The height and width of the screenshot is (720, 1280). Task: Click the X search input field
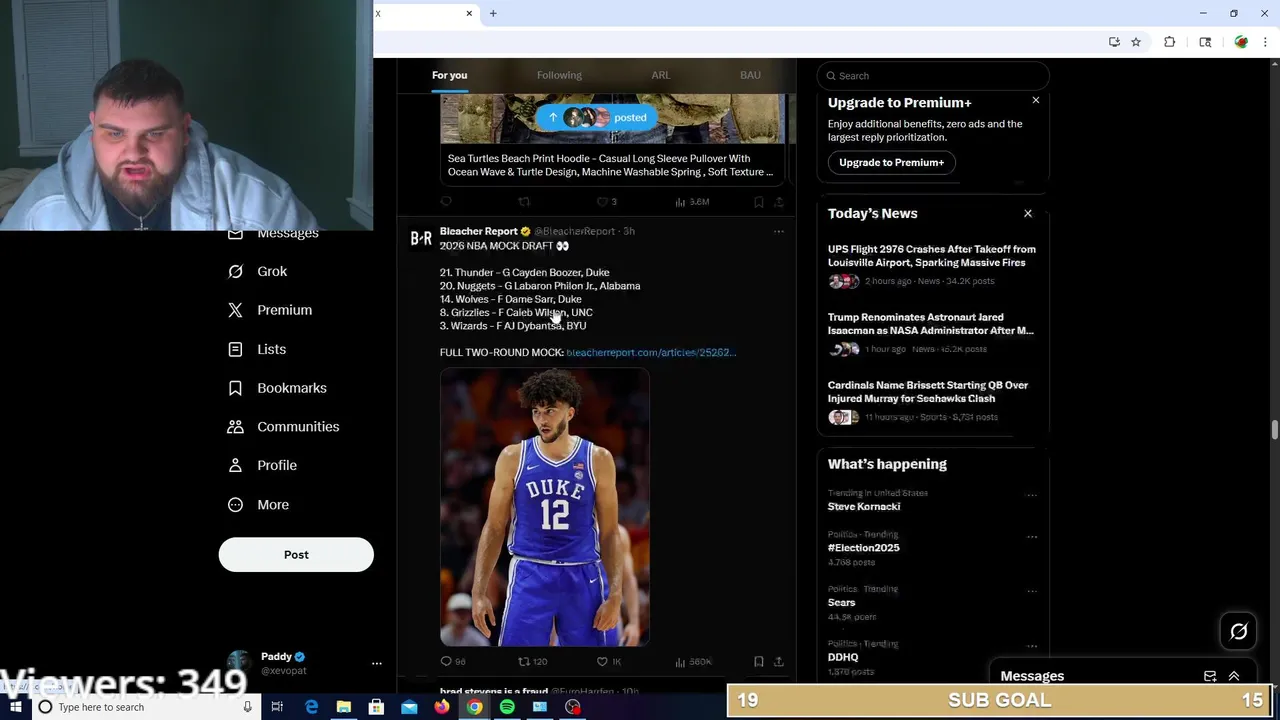coord(934,75)
